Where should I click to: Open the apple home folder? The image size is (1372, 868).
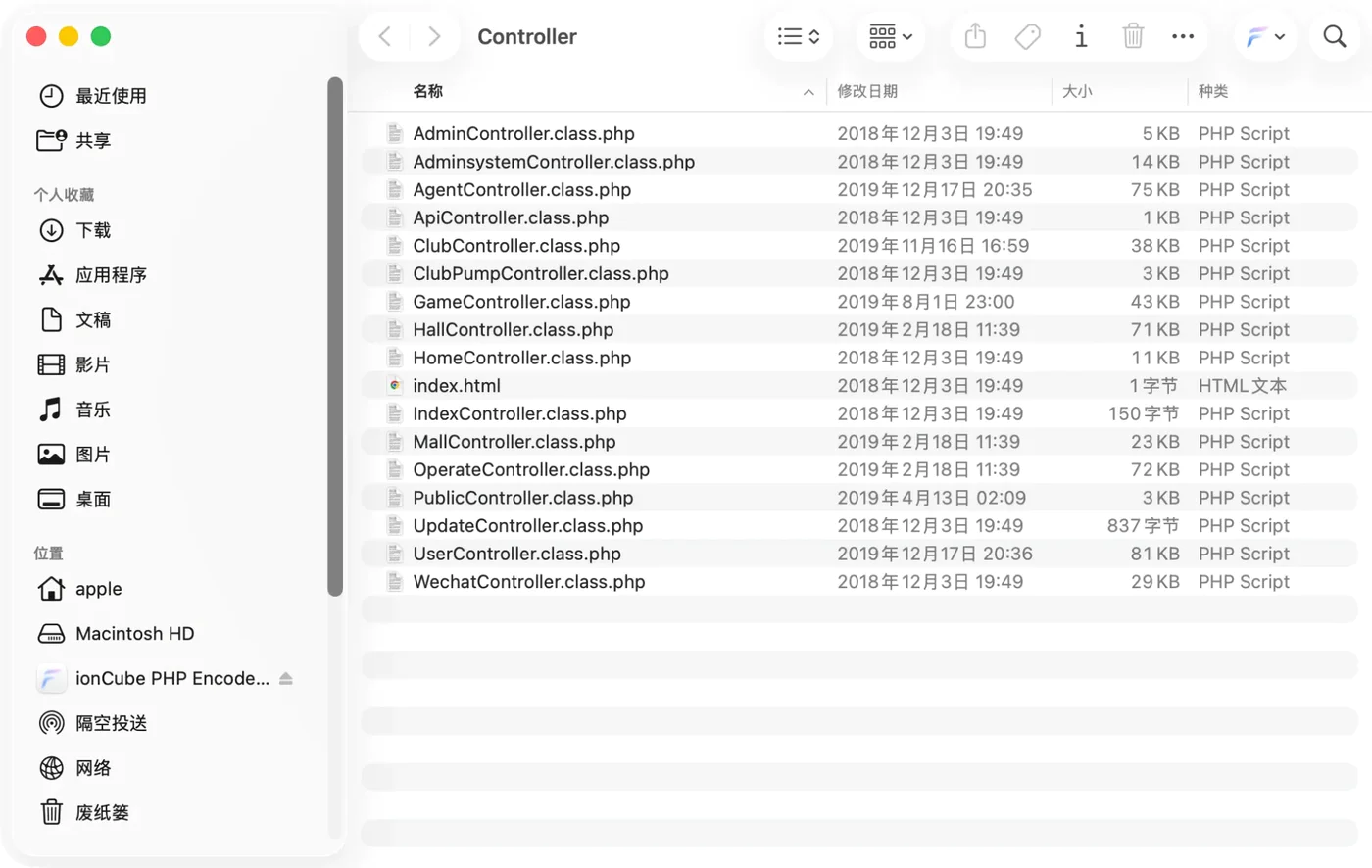coord(80,589)
